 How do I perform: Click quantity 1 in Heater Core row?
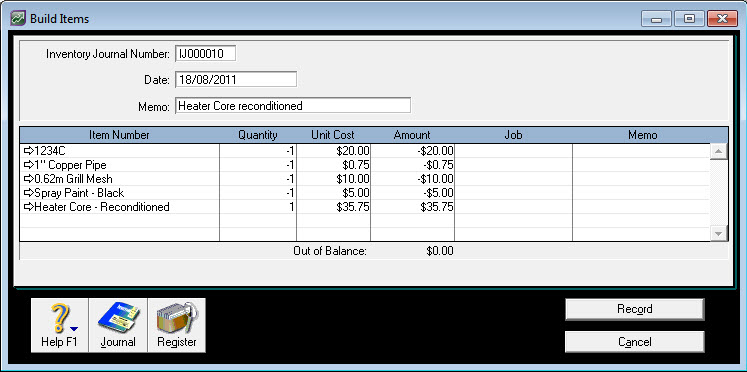click(x=292, y=207)
